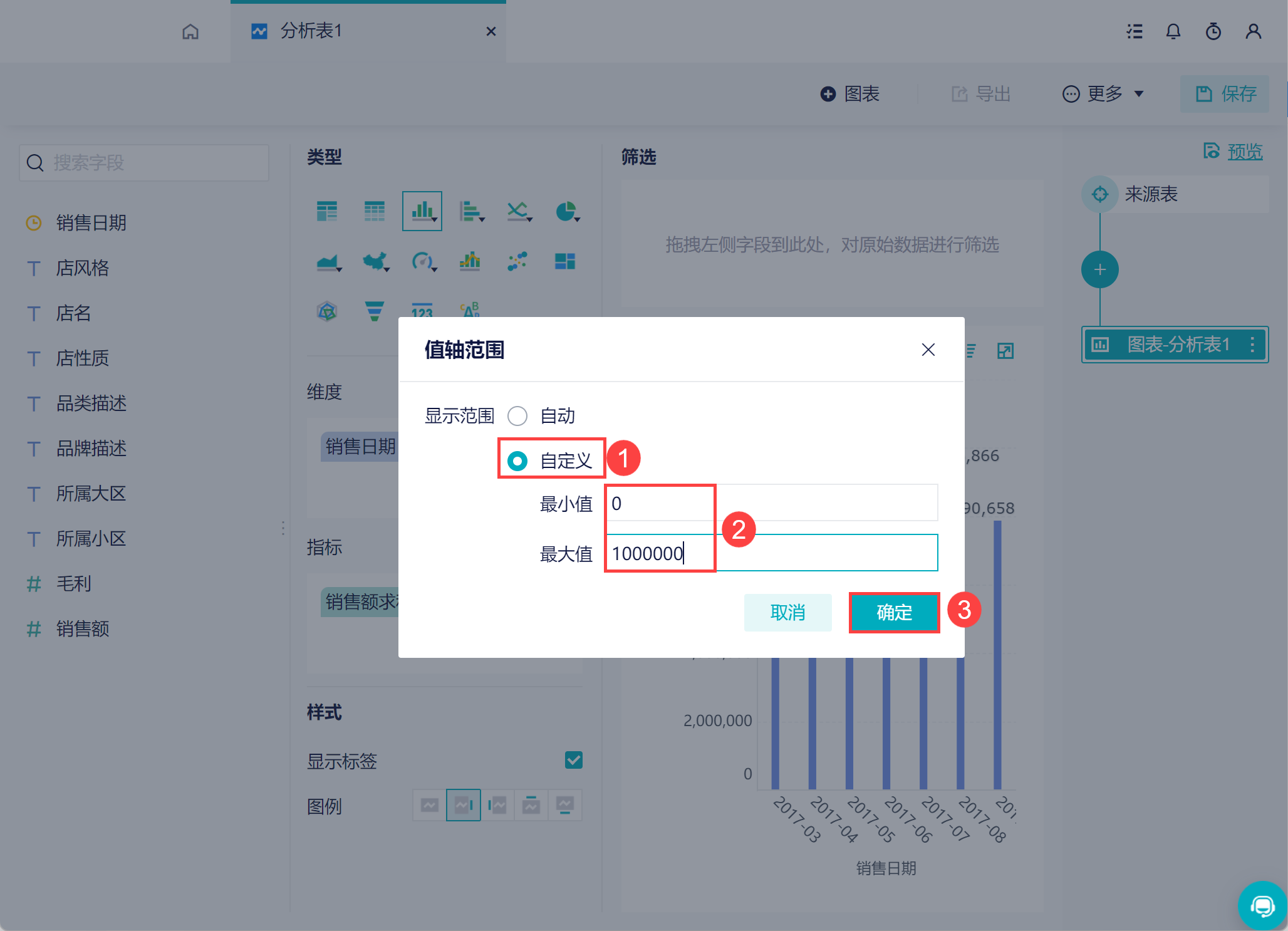Open the 预览 preview link
This screenshot has width=1288, height=931.
pyautogui.click(x=1244, y=152)
